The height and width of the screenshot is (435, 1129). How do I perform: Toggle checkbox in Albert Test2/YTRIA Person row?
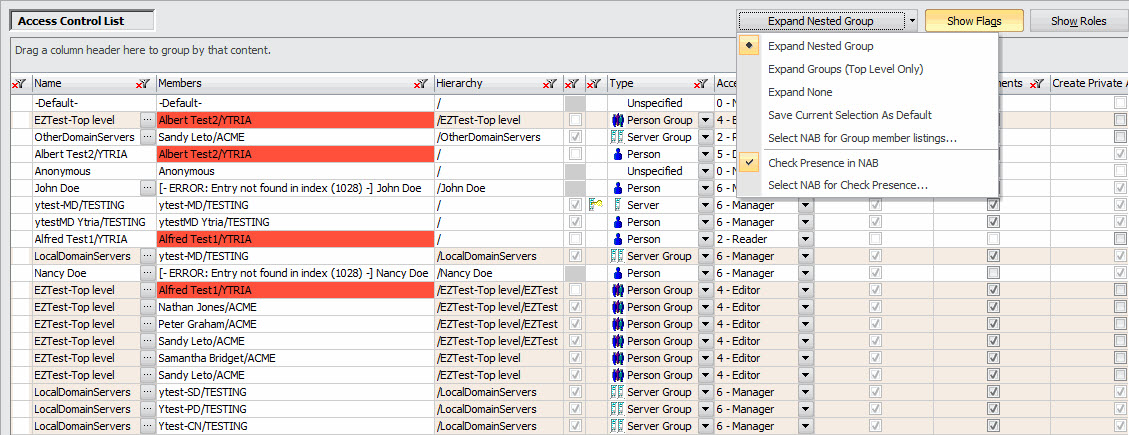(575, 154)
